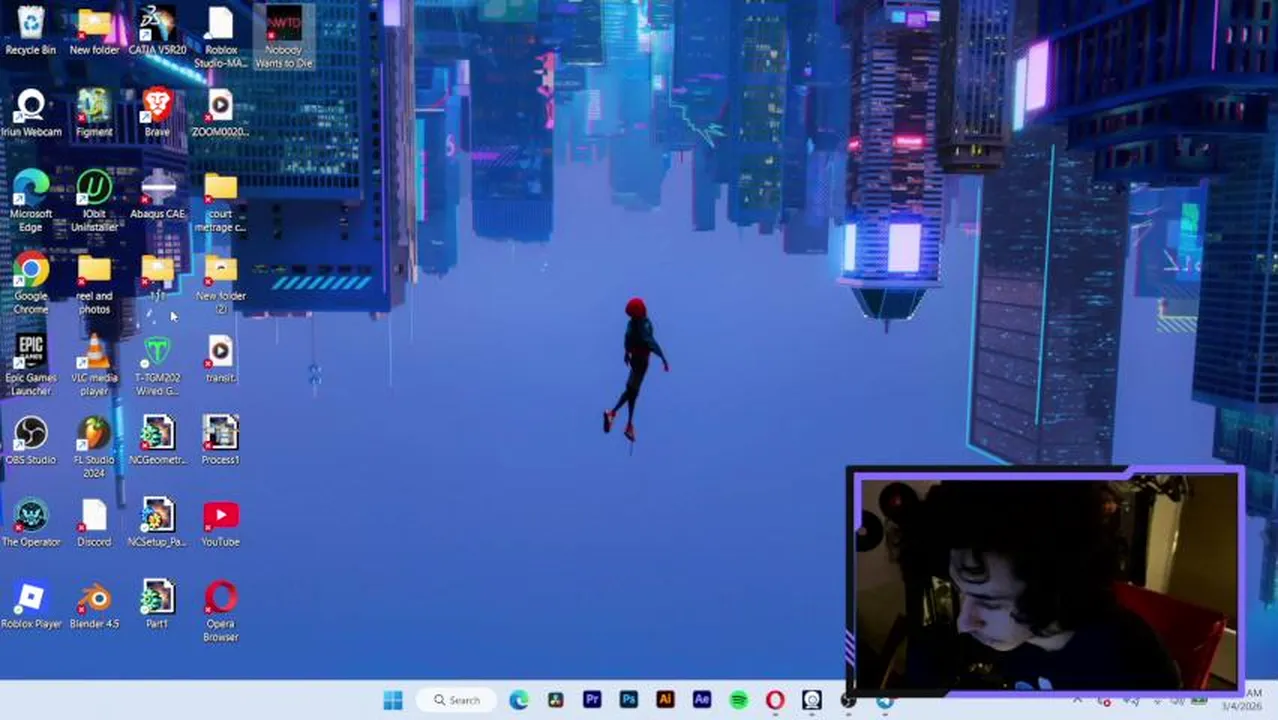Open Illustrator from the taskbar

665,700
